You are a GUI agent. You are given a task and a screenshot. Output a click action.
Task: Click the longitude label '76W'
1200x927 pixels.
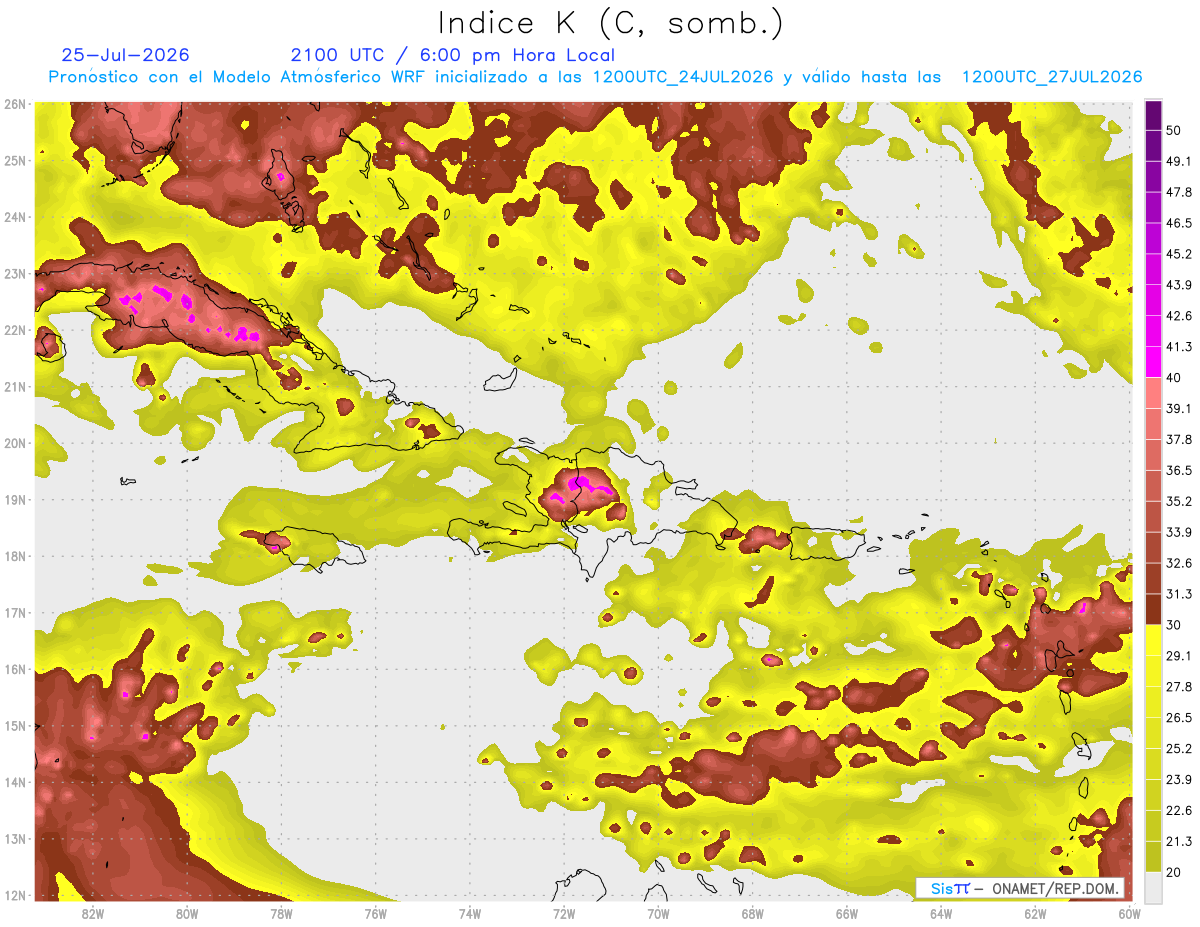pyautogui.click(x=375, y=913)
